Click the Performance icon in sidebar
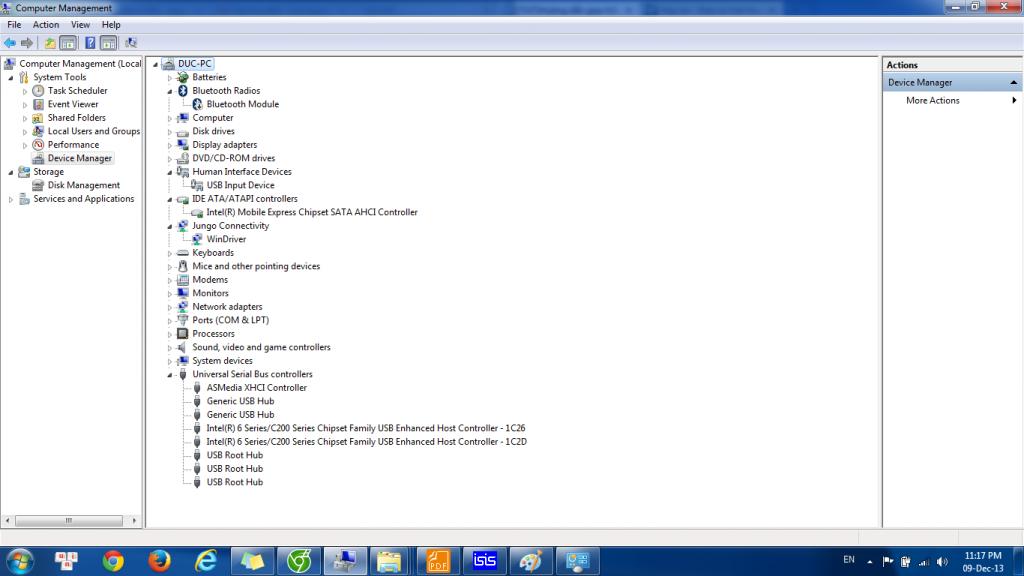Screen dimensions: 1024x576 [x=39, y=145]
